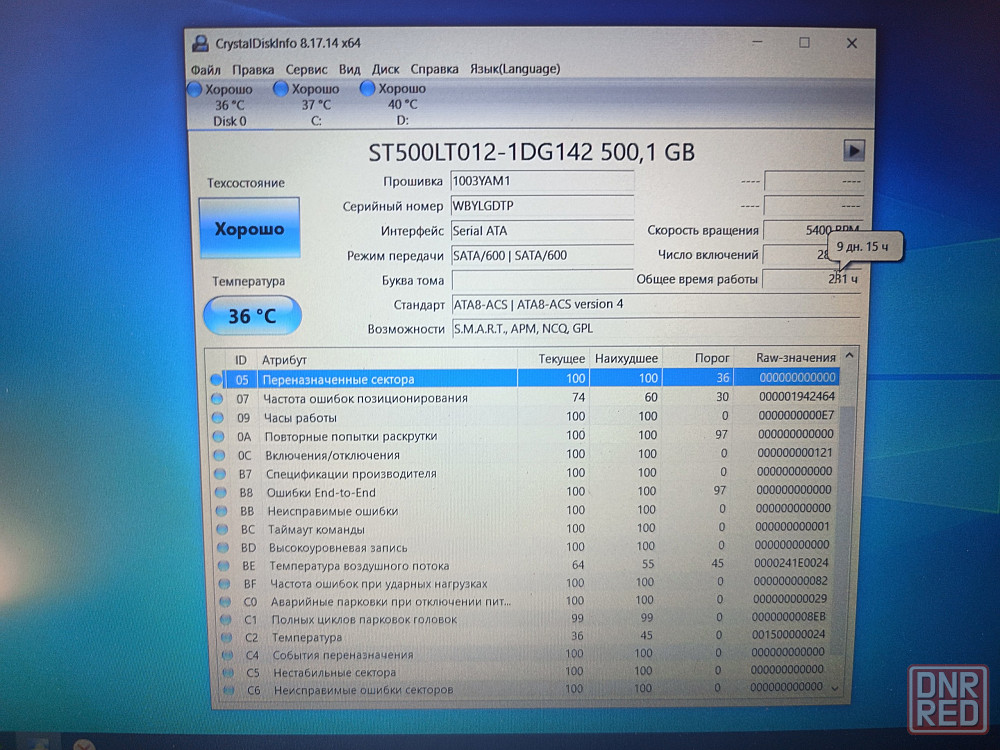The image size is (1000, 750).
Task: Open the Язык(Language) menu
Action: pyautogui.click(x=514, y=69)
